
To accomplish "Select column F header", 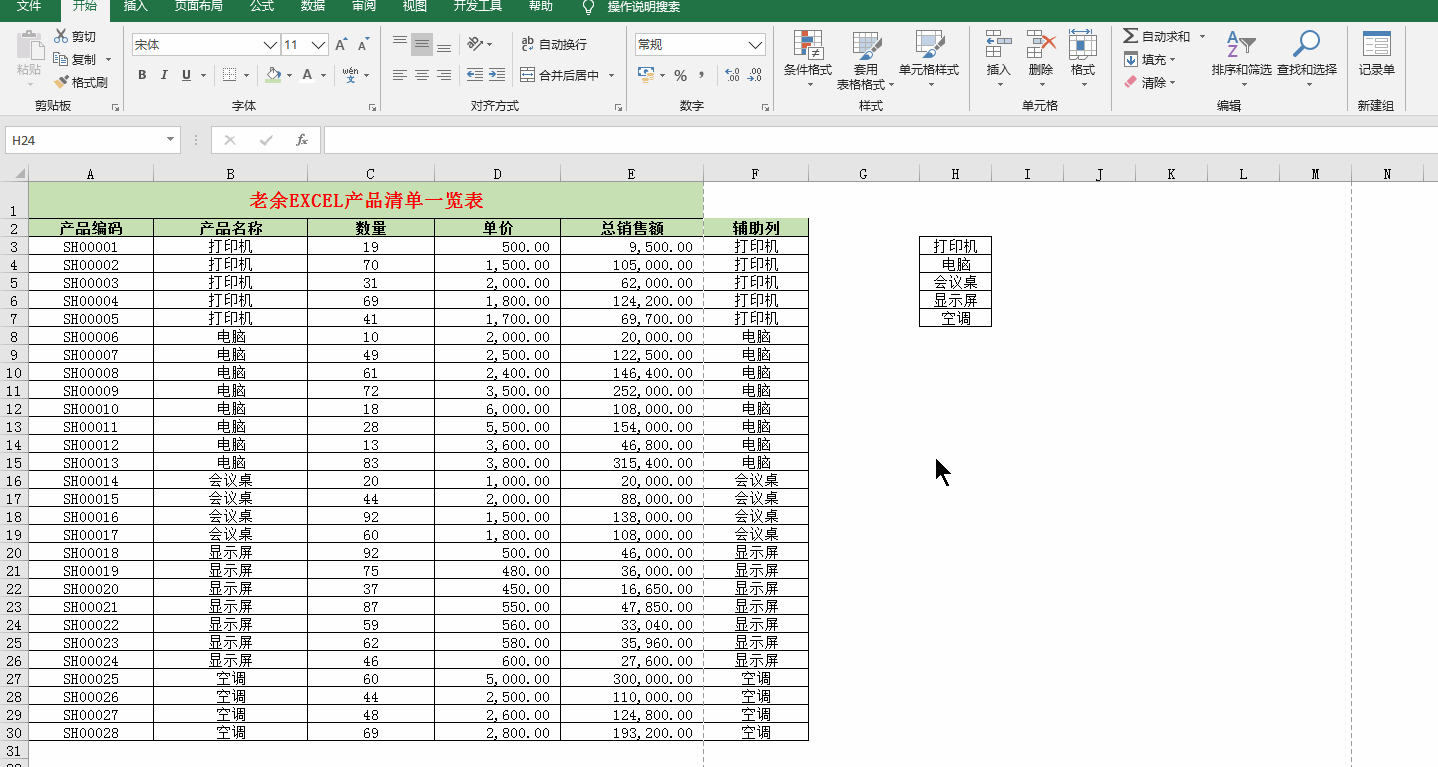I will (756, 174).
